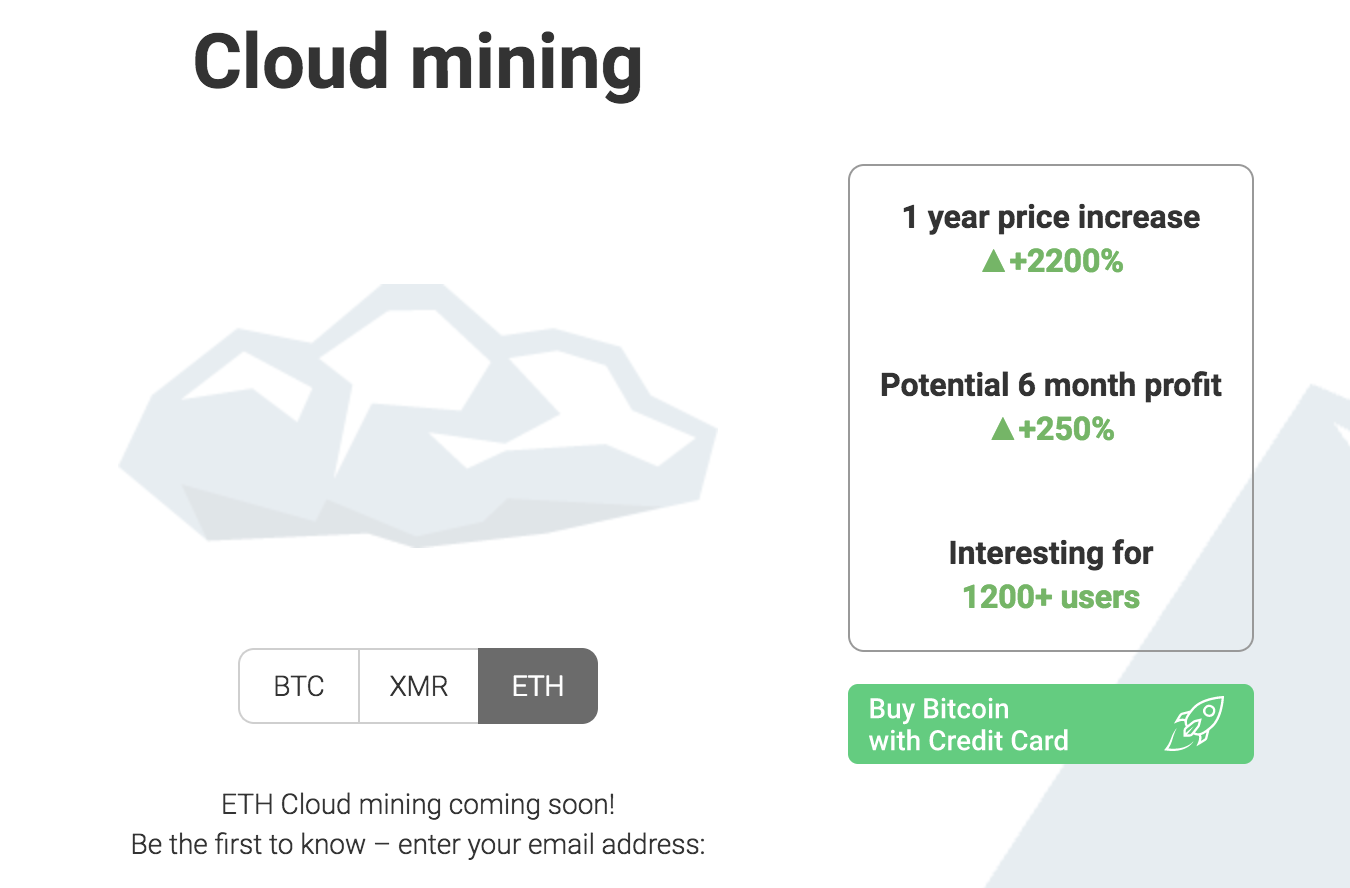
Task: Click the +250% profit value
Action: 1065,430
